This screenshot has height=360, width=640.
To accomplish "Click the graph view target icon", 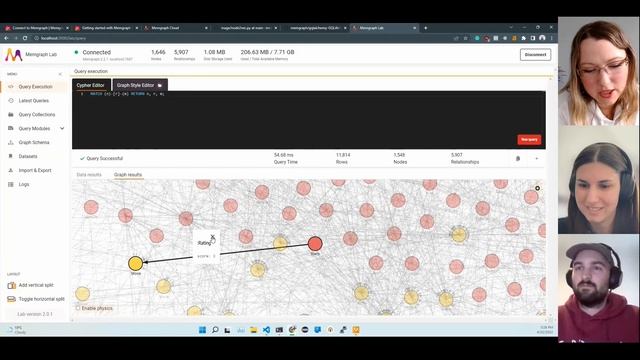I will 538,188.
